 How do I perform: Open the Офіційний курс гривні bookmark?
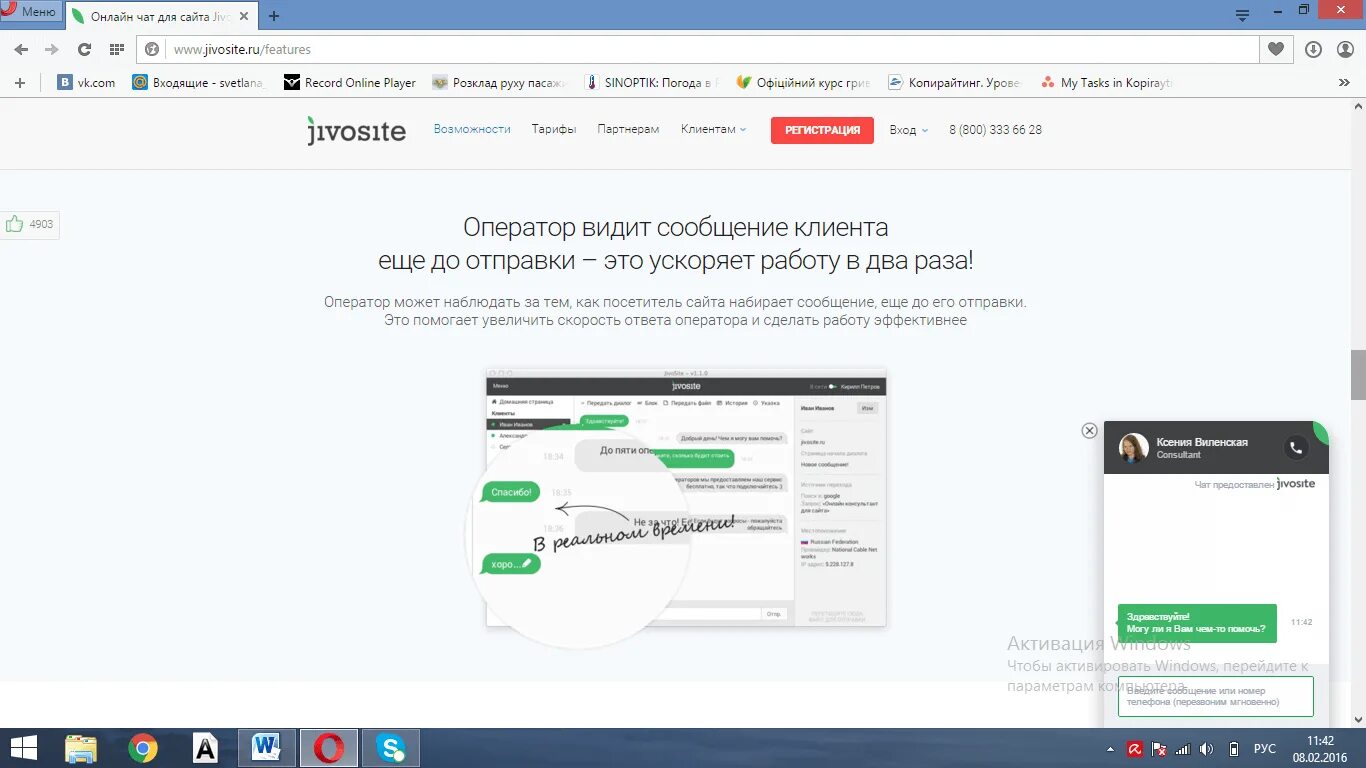point(803,83)
